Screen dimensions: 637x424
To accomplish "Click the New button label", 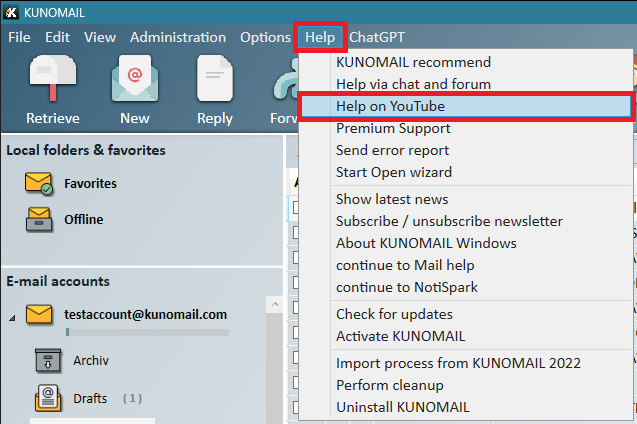I will click(x=135, y=118).
